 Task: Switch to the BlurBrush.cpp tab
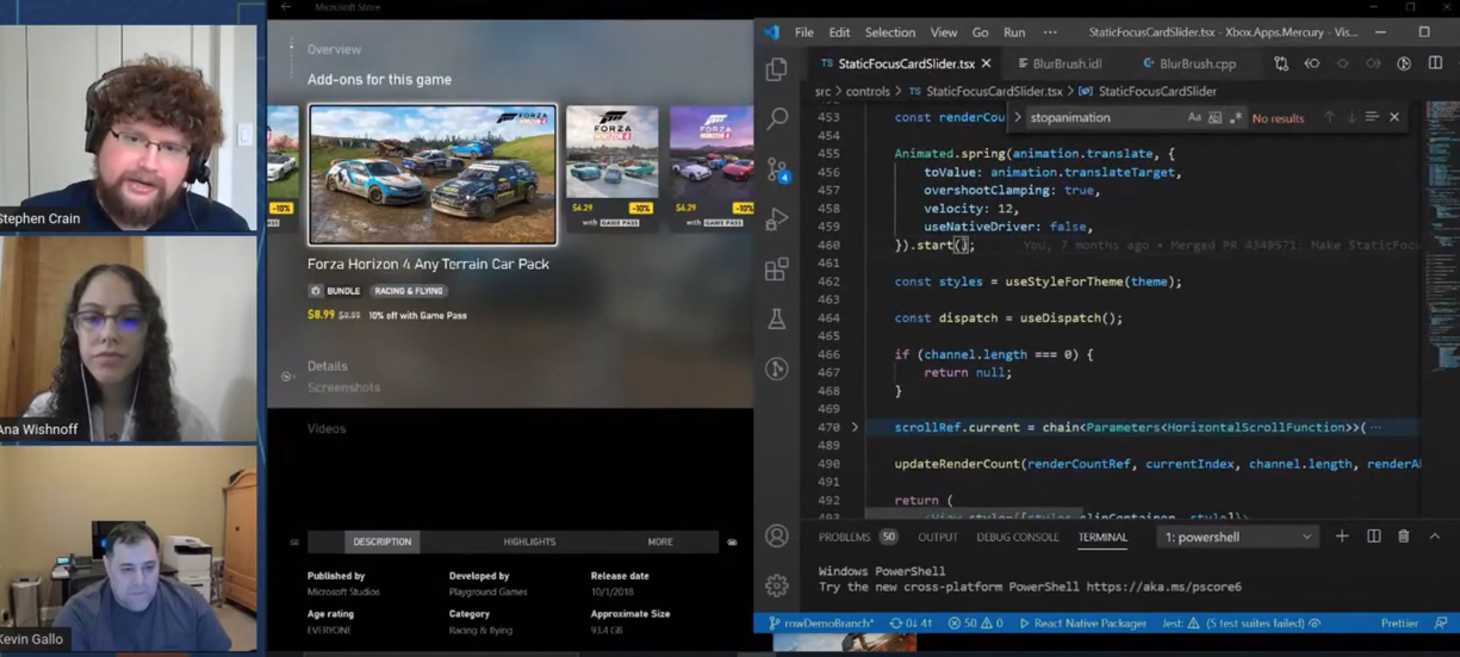click(1189, 63)
